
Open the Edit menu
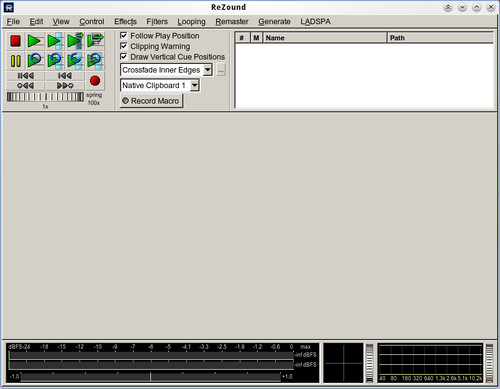click(x=36, y=22)
